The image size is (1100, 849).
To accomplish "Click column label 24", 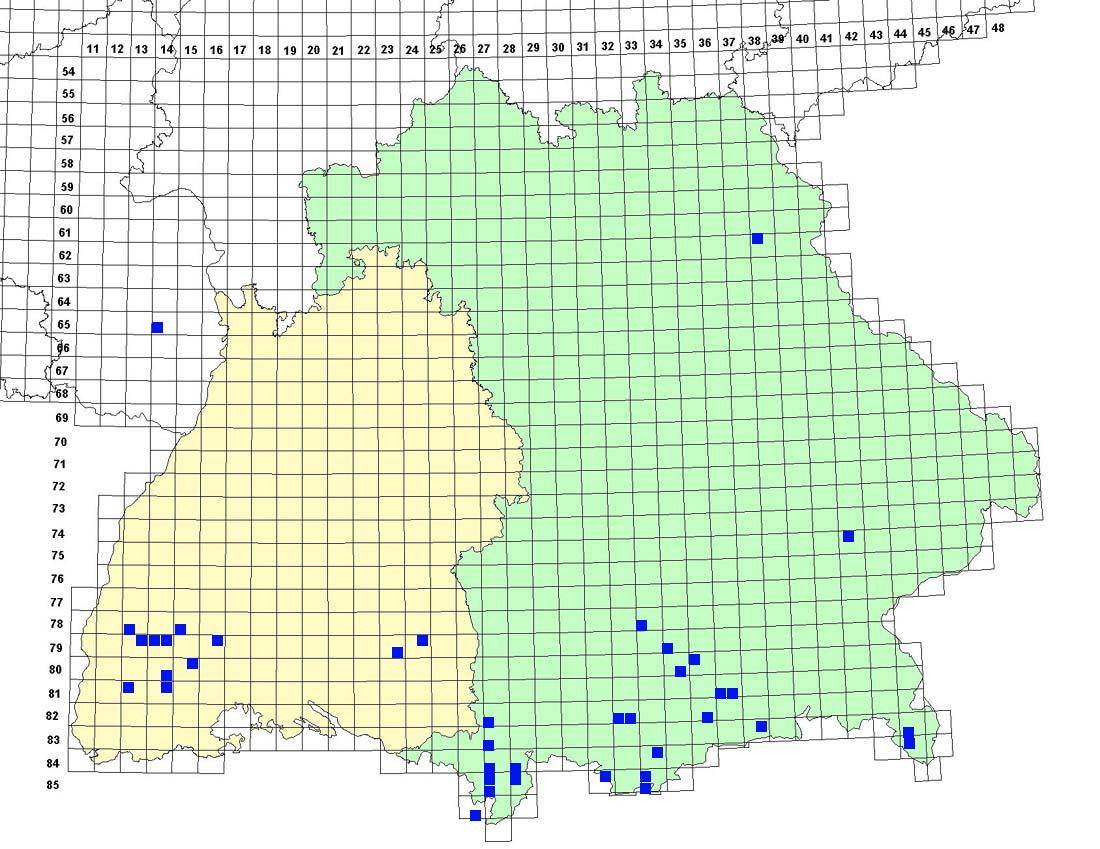I will tap(412, 50).
